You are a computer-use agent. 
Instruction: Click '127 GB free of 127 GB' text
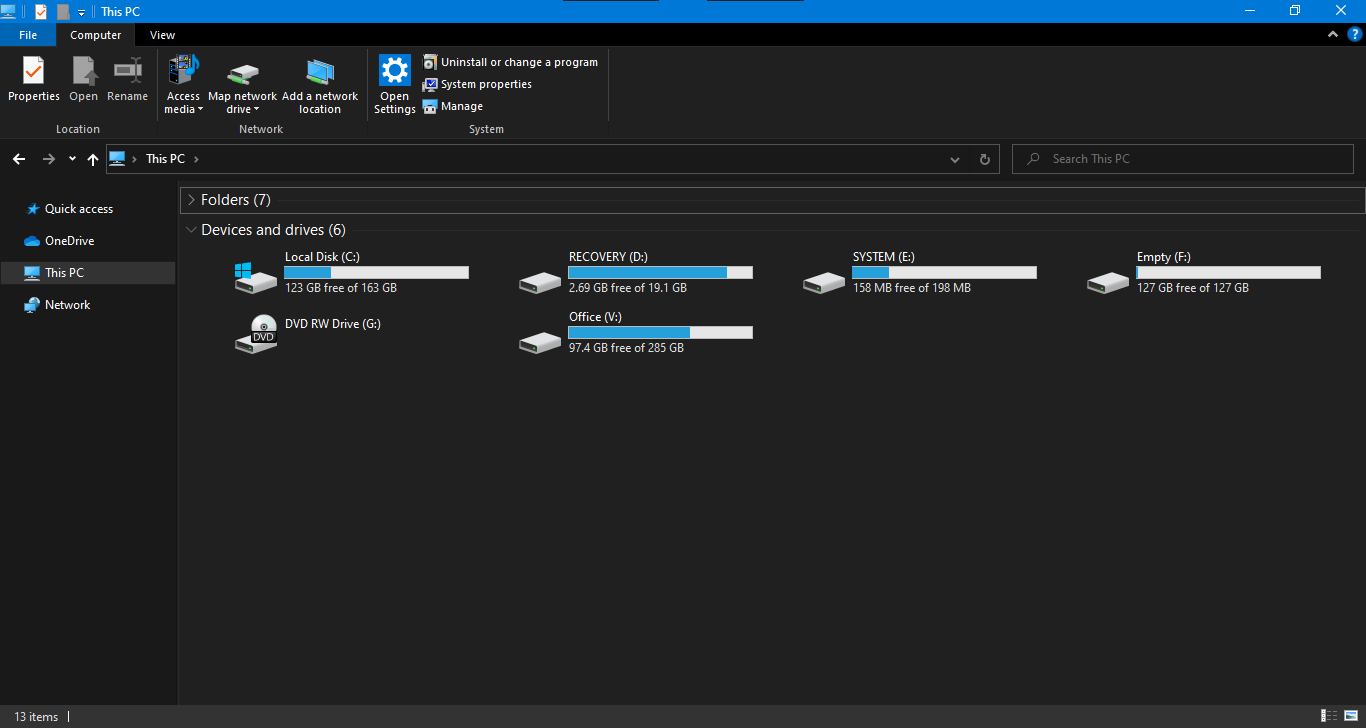point(1193,288)
